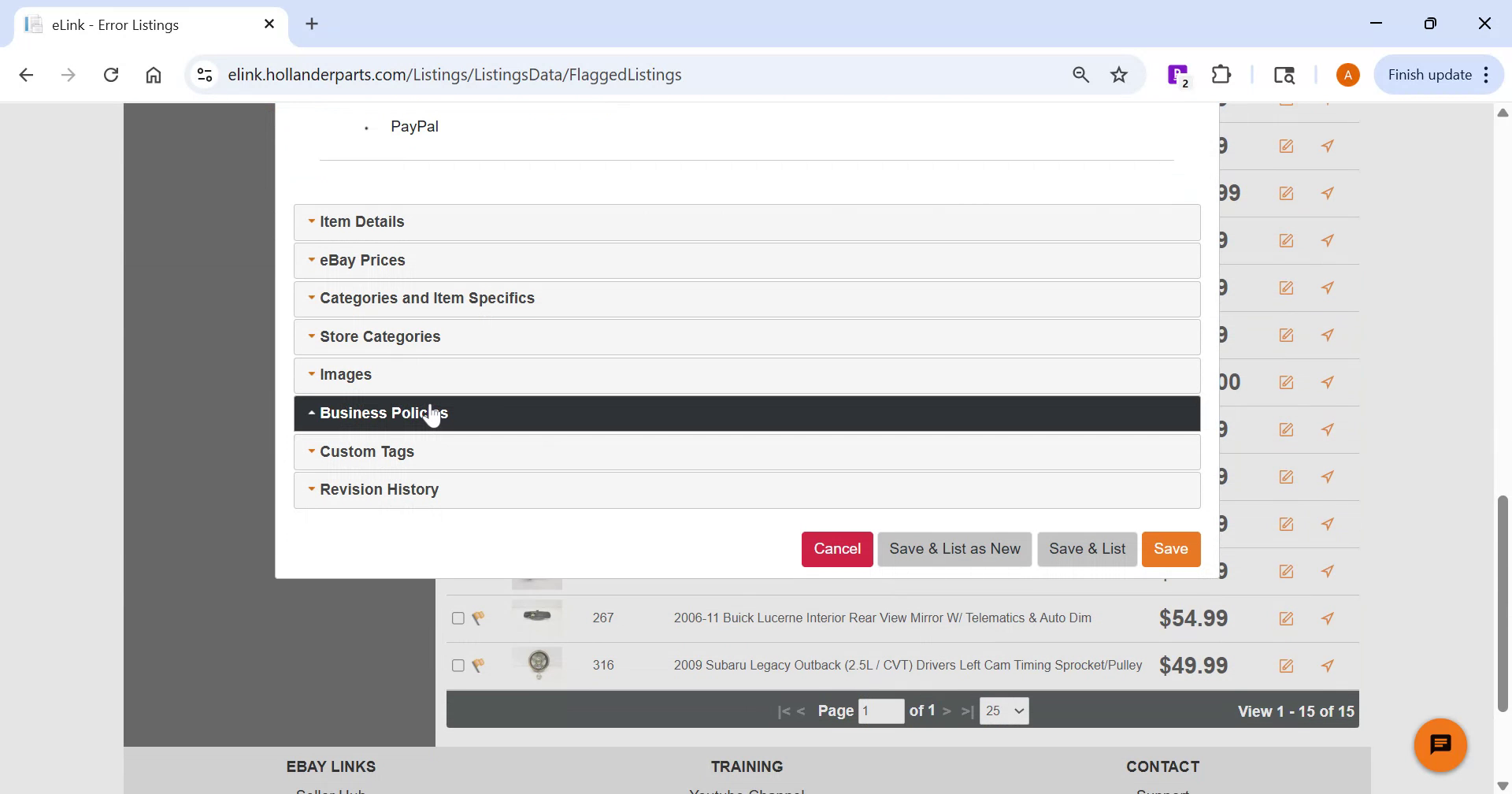Image resolution: width=1512 pixels, height=794 pixels.
Task: Expand the eBay Prices section
Action: click(362, 260)
